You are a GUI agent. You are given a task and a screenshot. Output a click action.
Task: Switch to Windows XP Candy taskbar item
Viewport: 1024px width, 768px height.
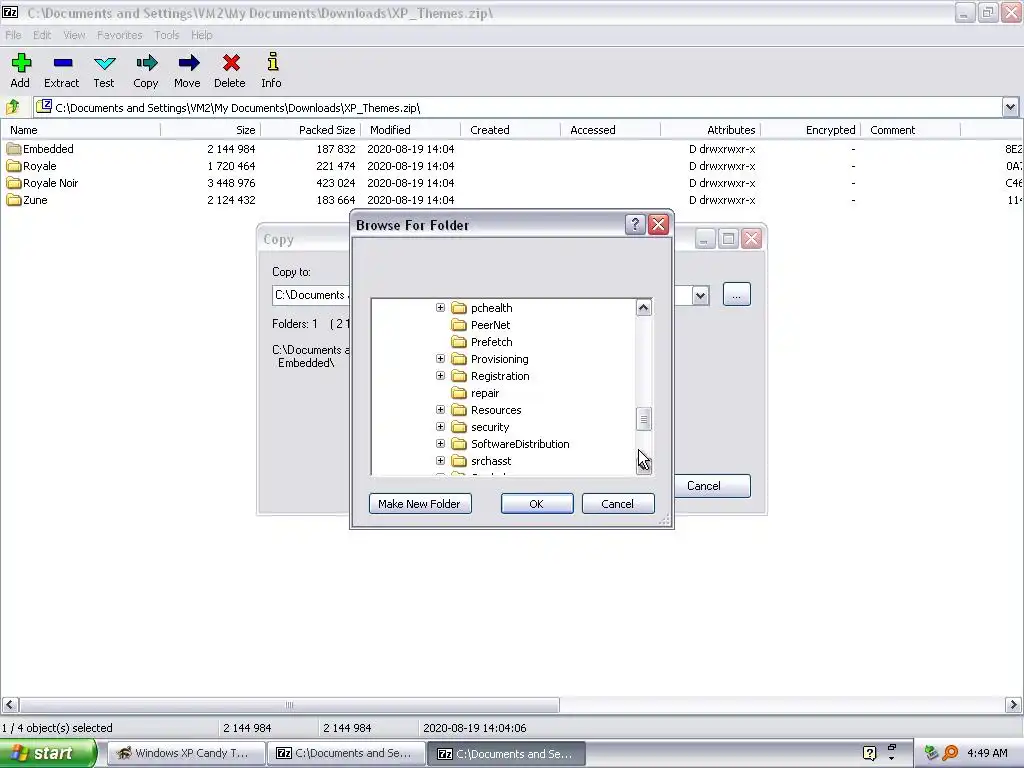185,753
